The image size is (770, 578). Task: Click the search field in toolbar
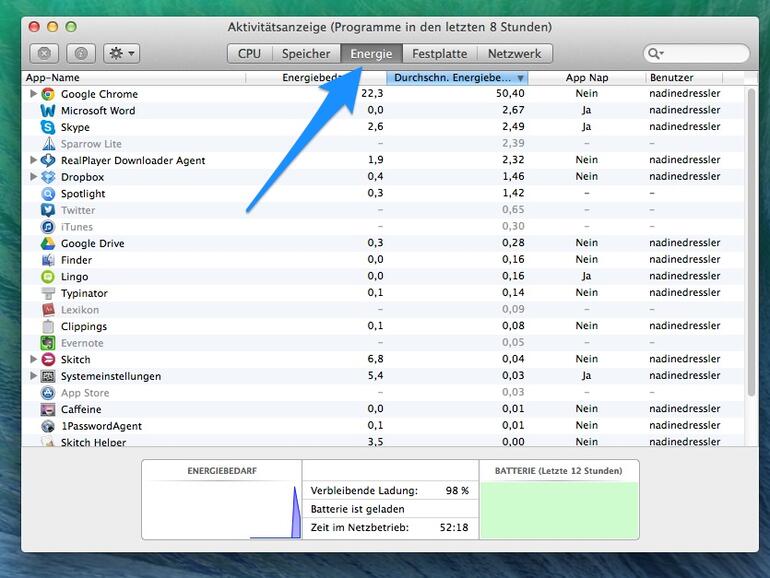tap(702, 54)
